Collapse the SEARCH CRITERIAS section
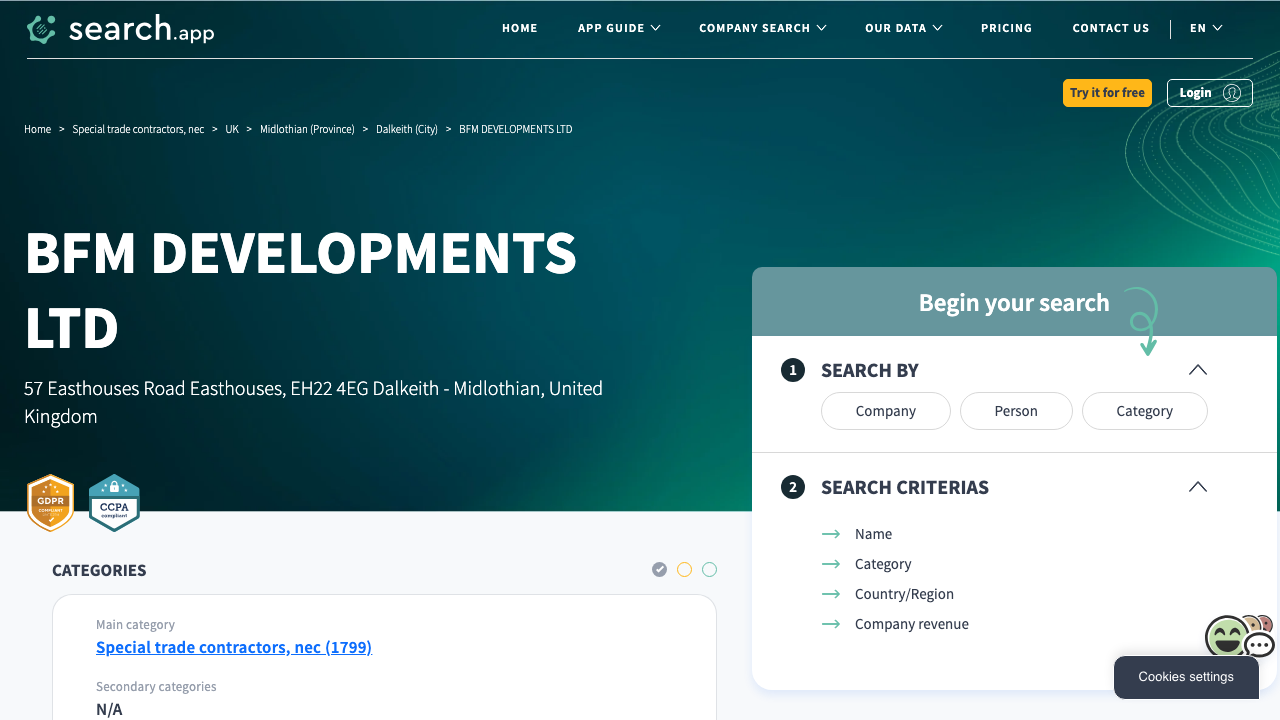The width and height of the screenshot is (1280, 720). click(1197, 487)
